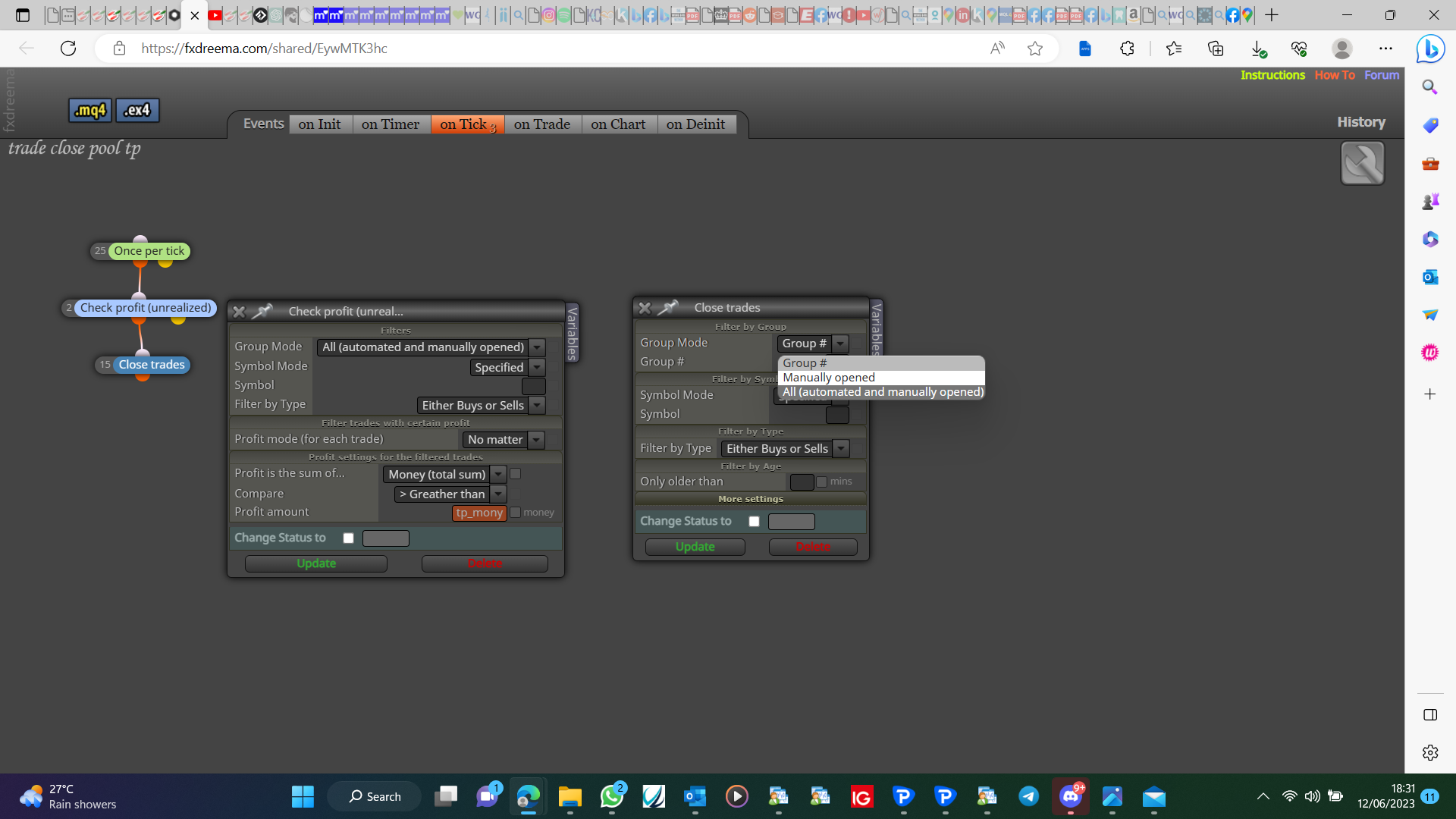Enable Change Status to in Check profit panel

(x=348, y=538)
